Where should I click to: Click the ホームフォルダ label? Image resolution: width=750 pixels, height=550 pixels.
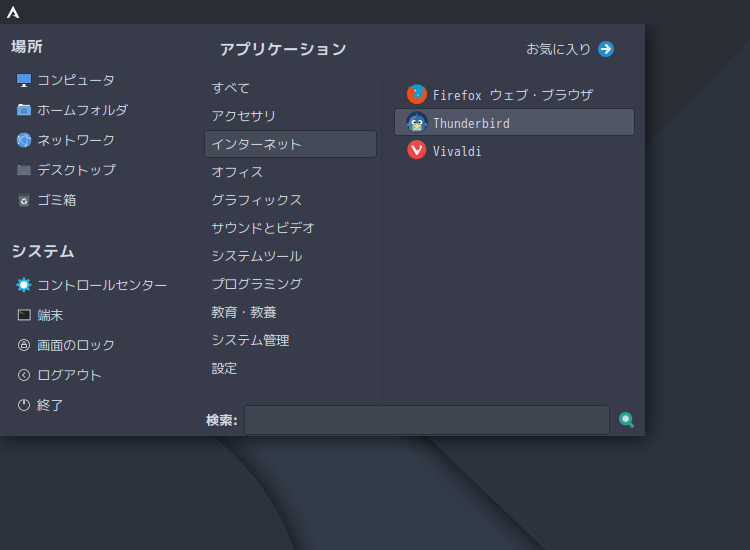[x=83, y=110]
